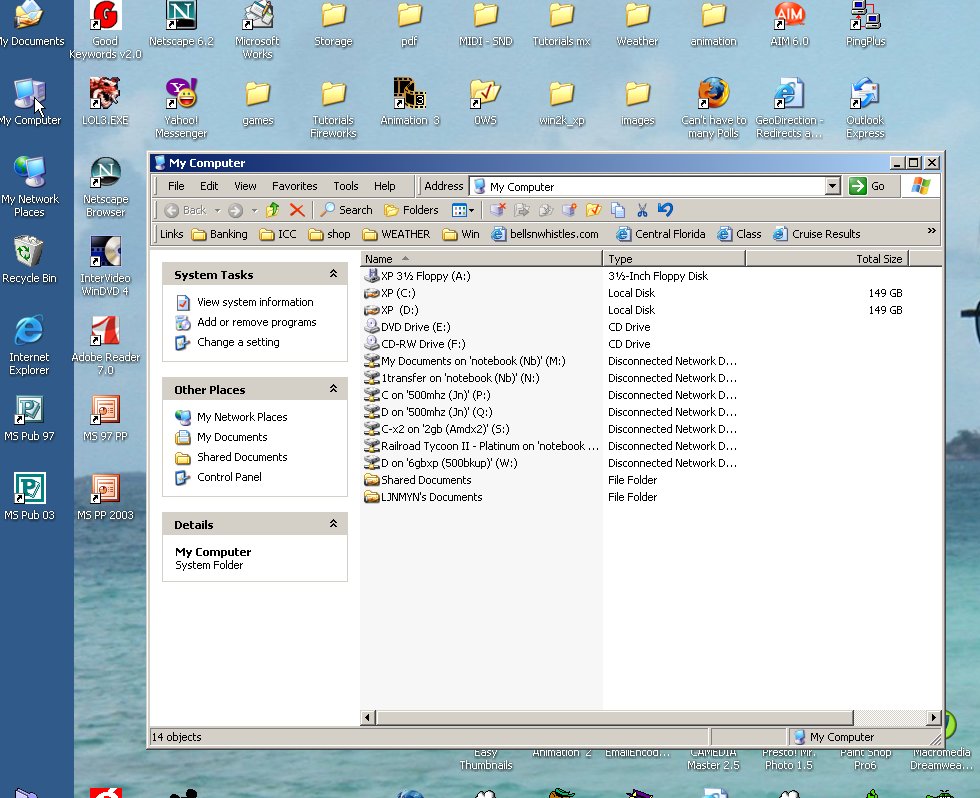Viewport: 980px width, 798px height.
Task: Collapse the Other Places panel
Action: coord(333,389)
